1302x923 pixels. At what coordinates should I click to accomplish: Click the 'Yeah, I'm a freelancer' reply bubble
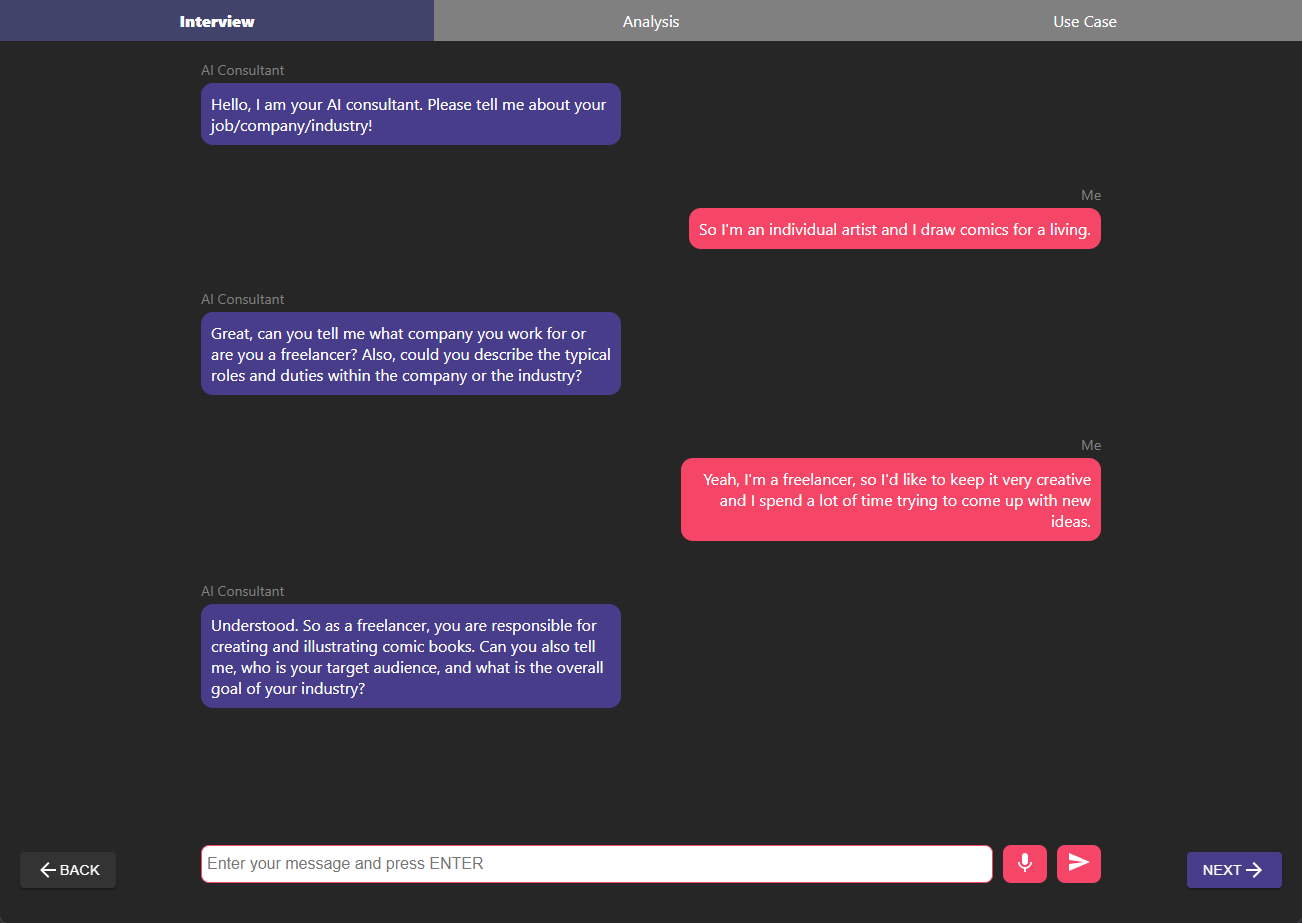[891, 500]
